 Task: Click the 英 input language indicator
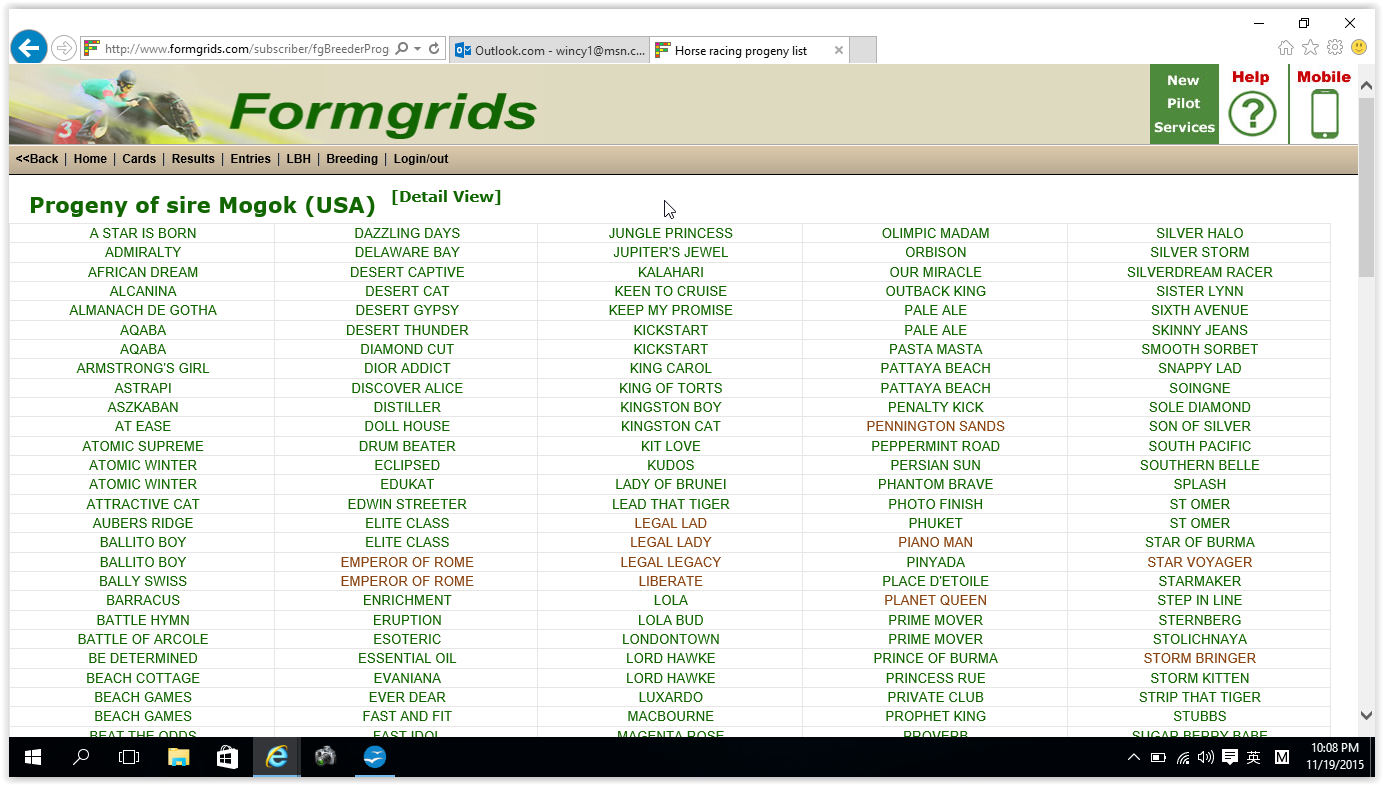[x=1254, y=758]
